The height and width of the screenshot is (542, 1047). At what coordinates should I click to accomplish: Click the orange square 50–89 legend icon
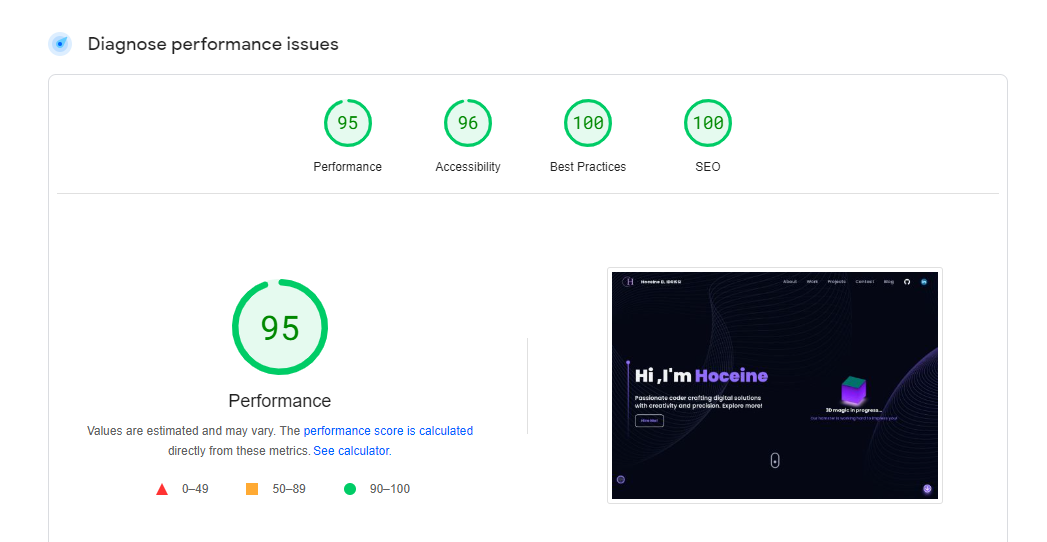252,489
